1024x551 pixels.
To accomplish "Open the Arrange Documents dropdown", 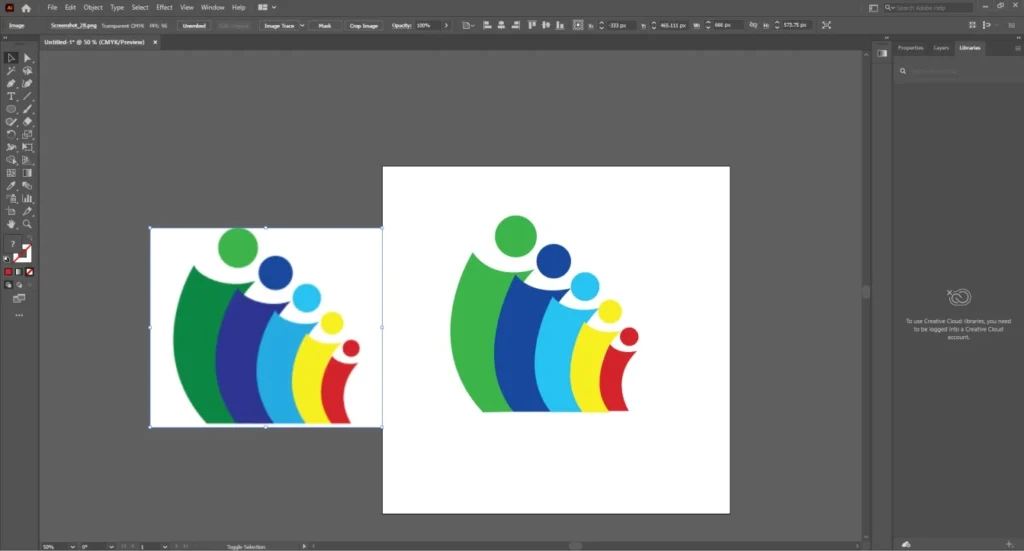I will (x=266, y=8).
